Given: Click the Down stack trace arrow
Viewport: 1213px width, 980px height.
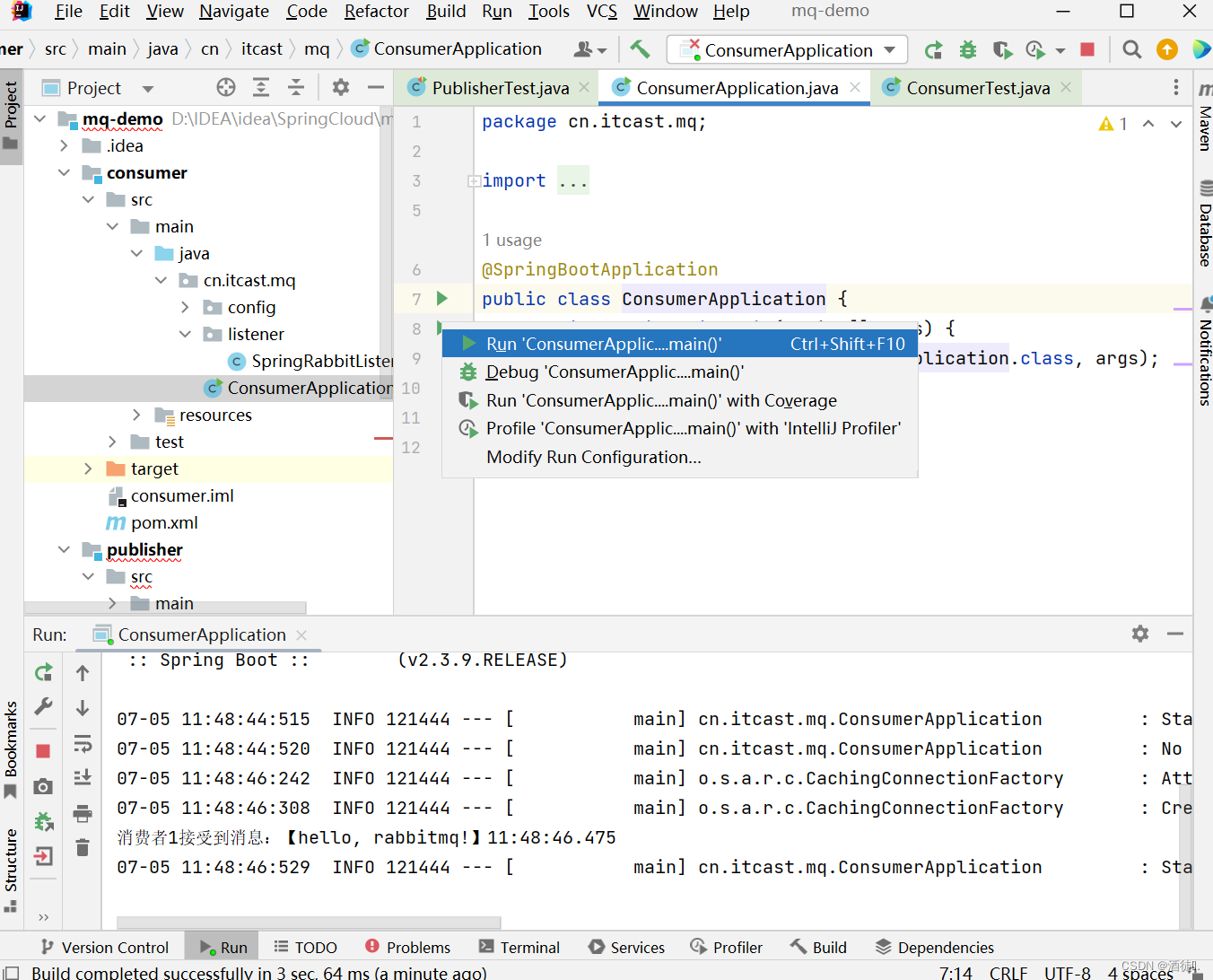Looking at the screenshot, I should (83, 707).
